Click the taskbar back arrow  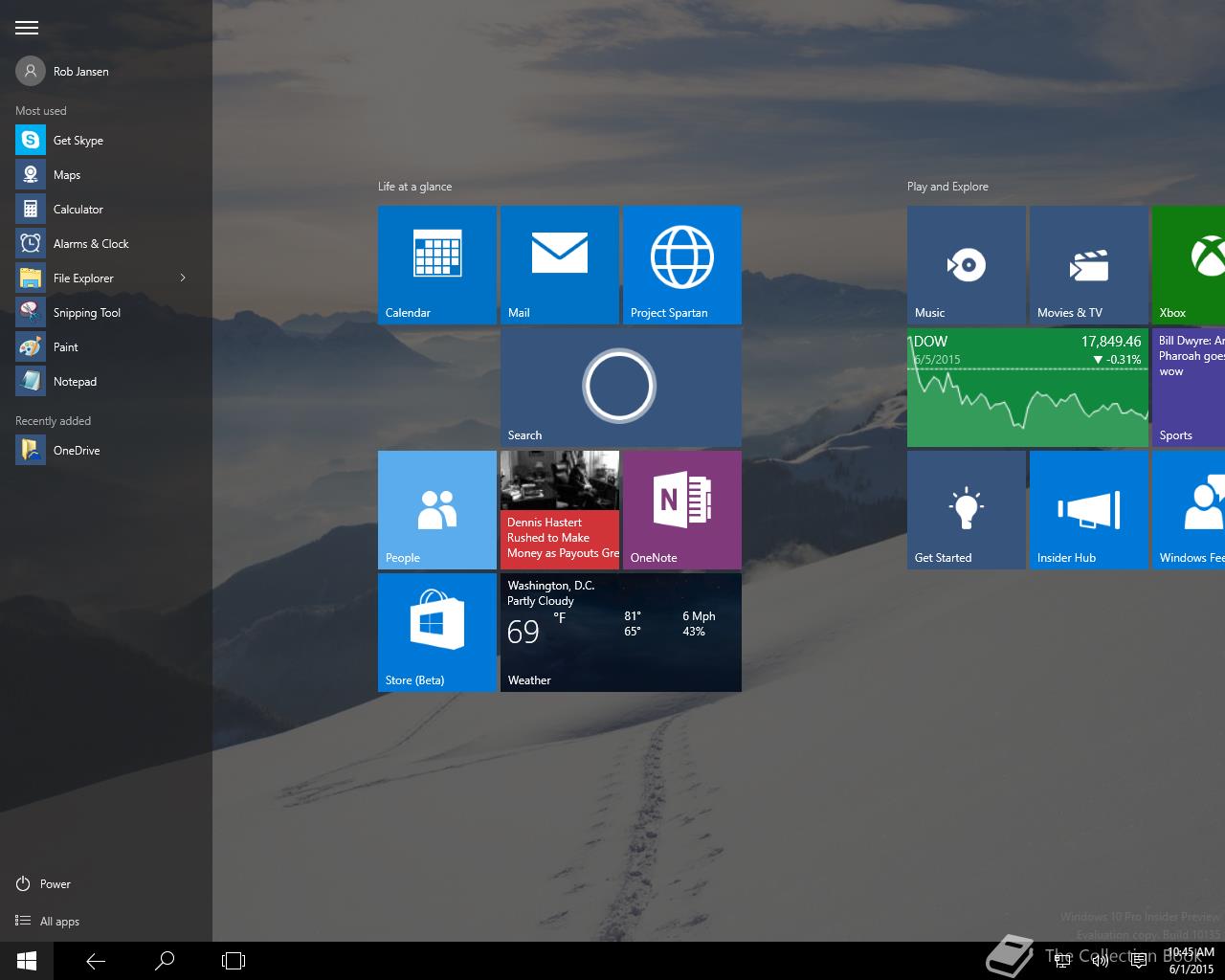[96, 961]
